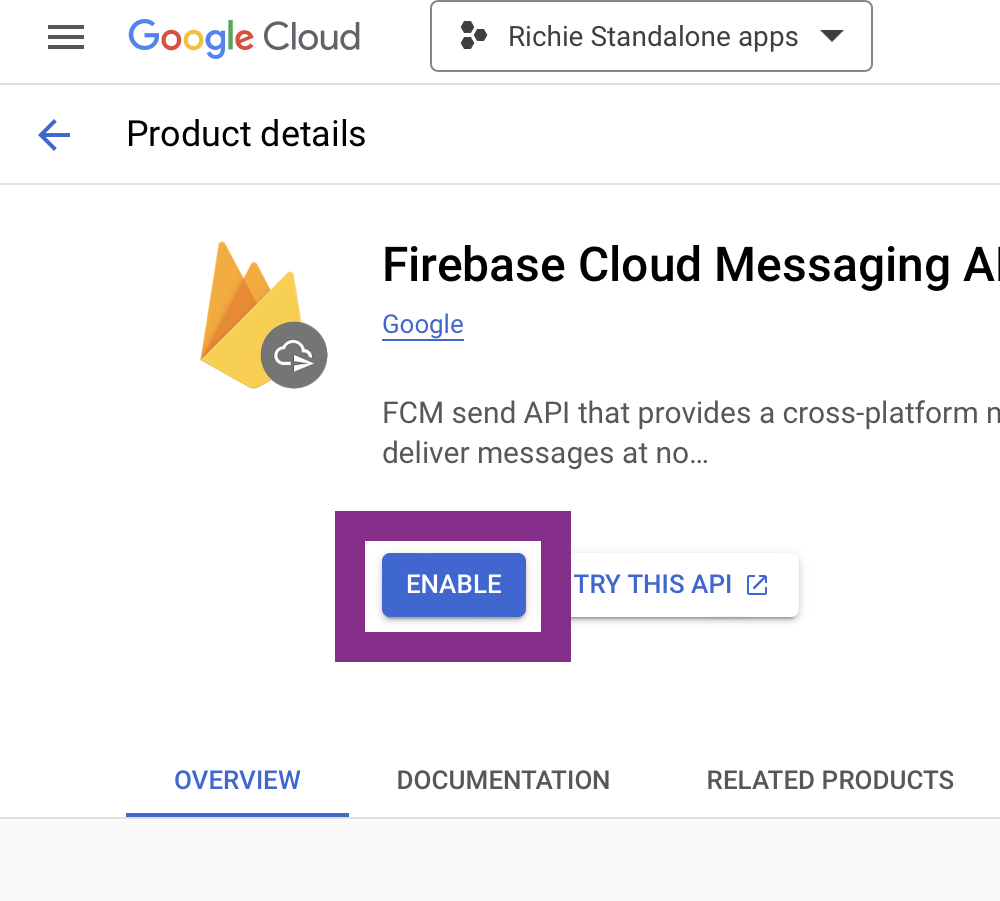Viewport: 1000px width, 901px height.
Task: Open the Richie Standalone apps project switcher
Action: pos(650,36)
